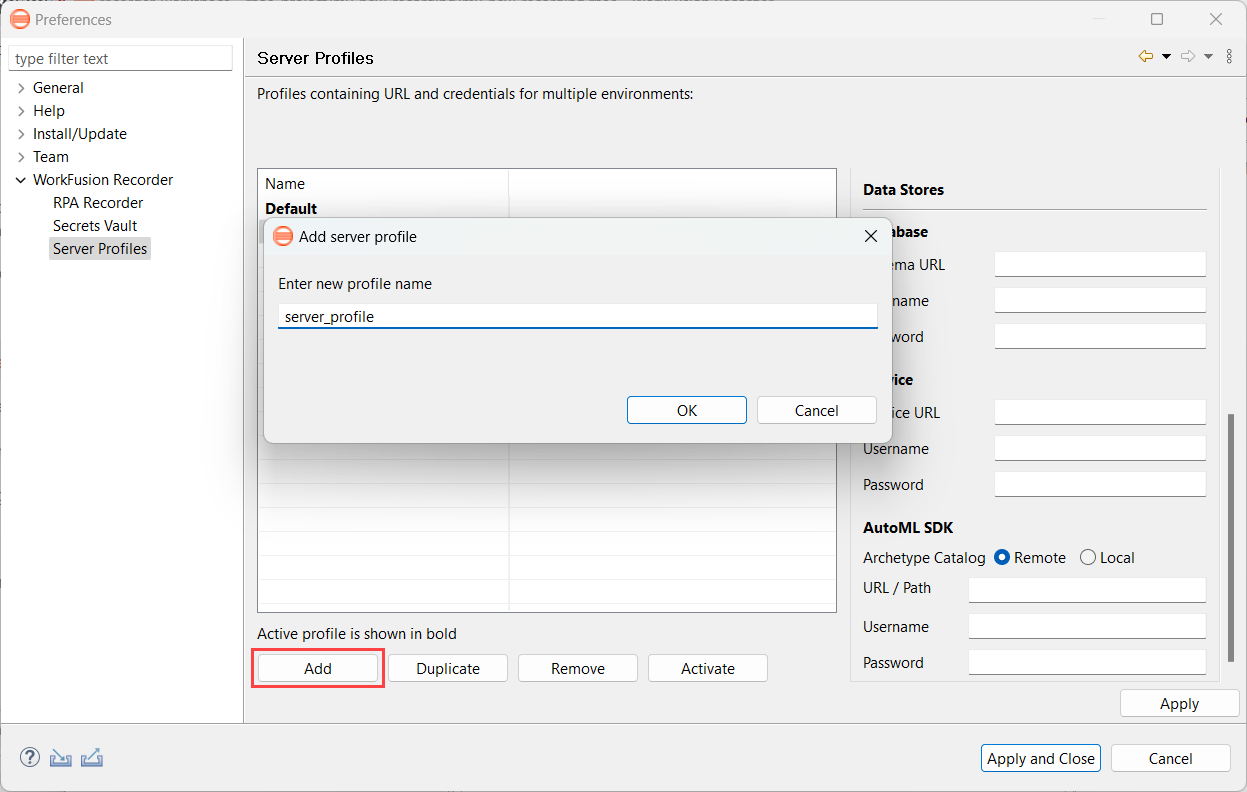
Task: Click OK in Add server profile dialog
Action: (687, 410)
